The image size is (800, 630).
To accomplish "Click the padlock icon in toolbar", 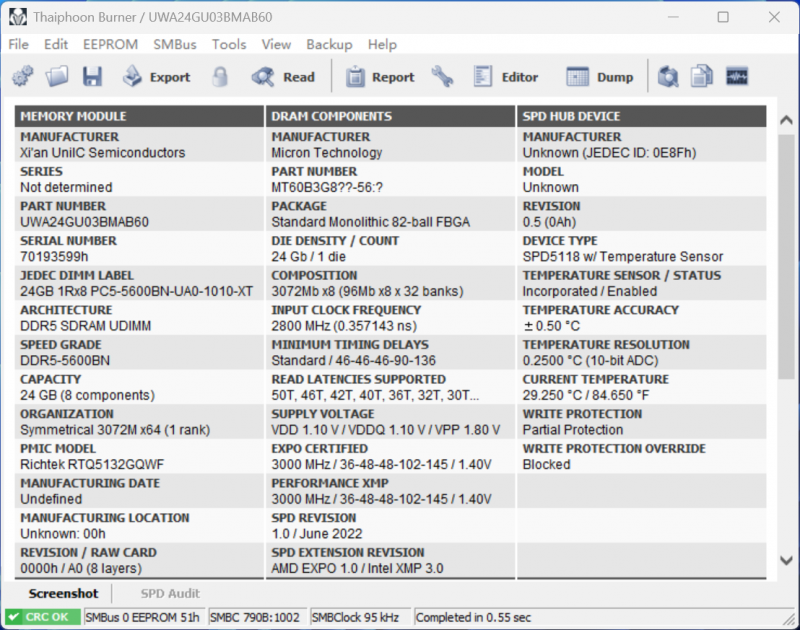I will tap(219, 77).
